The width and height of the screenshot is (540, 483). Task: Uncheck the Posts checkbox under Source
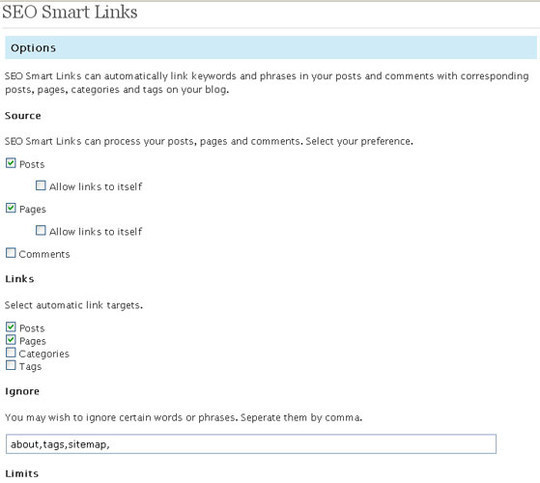pos(11,163)
